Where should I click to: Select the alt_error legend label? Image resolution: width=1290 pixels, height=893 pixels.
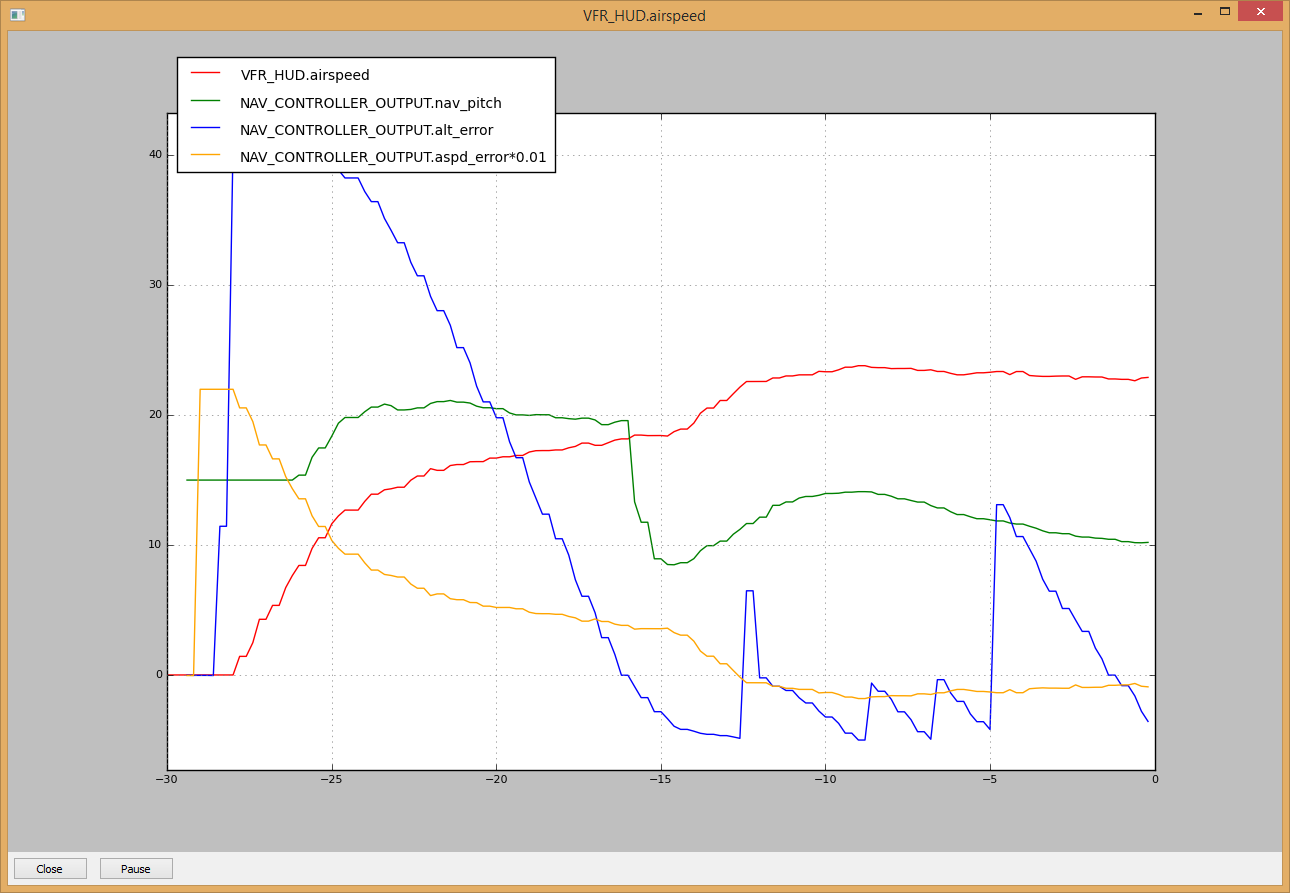(x=366, y=129)
